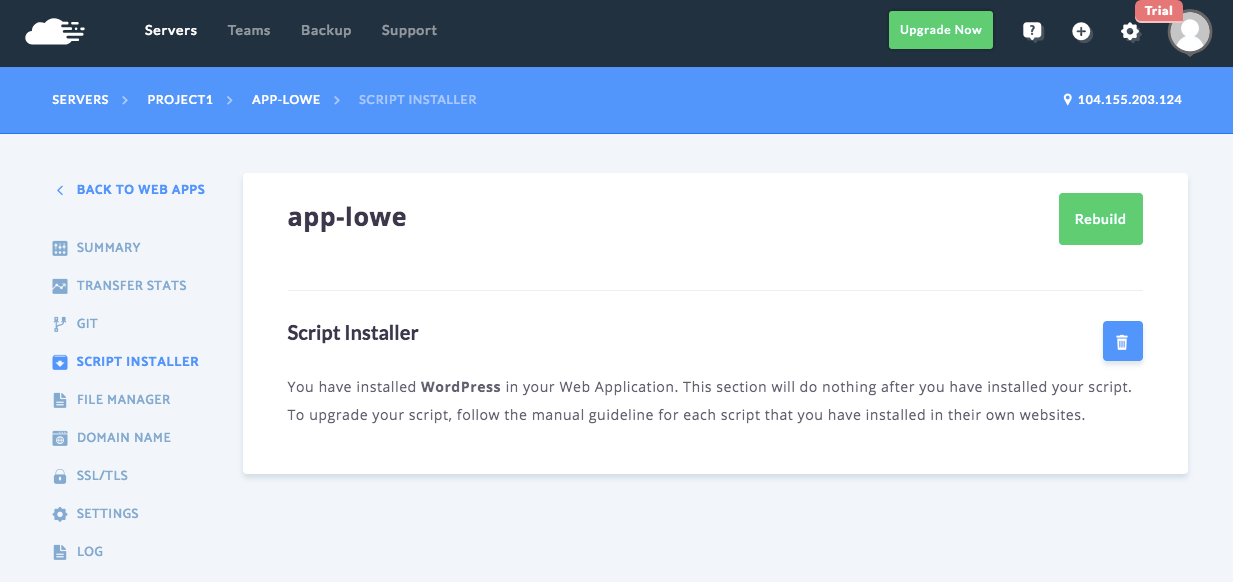The height and width of the screenshot is (582, 1233).
Task: Click the location pin icon by IP address
Action: [x=1068, y=100]
